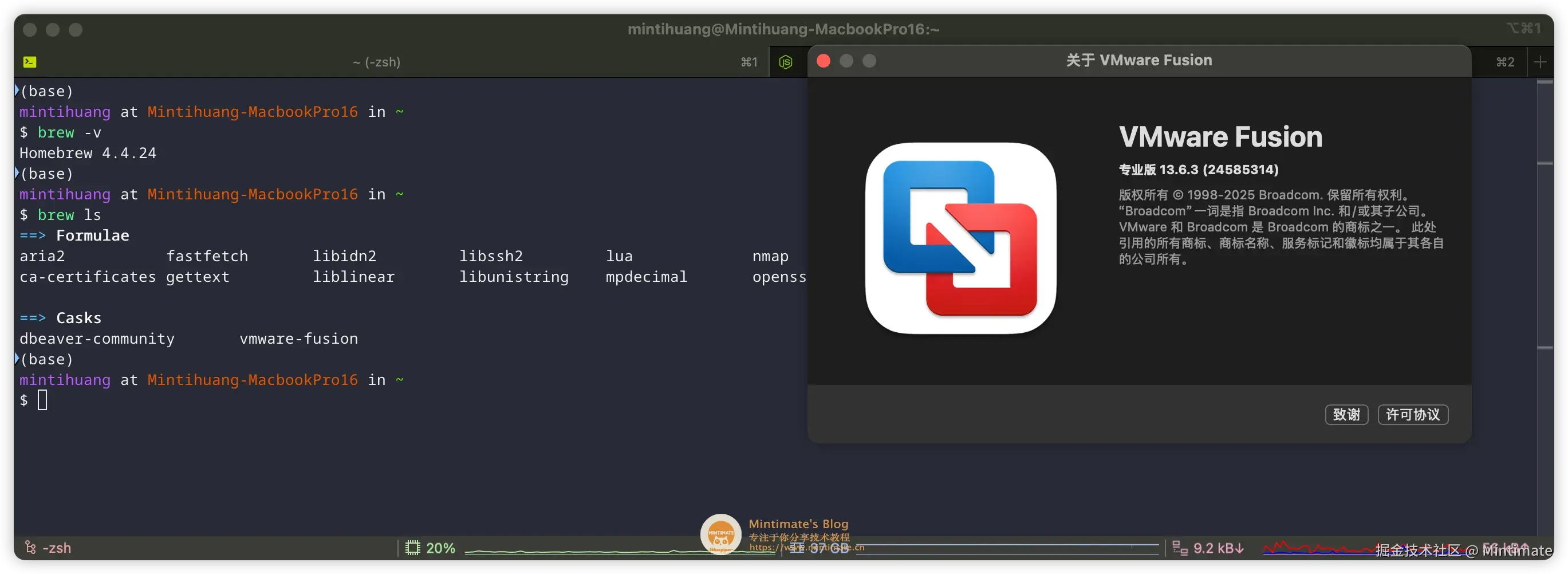The width and height of the screenshot is (1568, 574).
Task: Click the VMware Fusion title in About dialog
Action: (x=1220, y=137)
